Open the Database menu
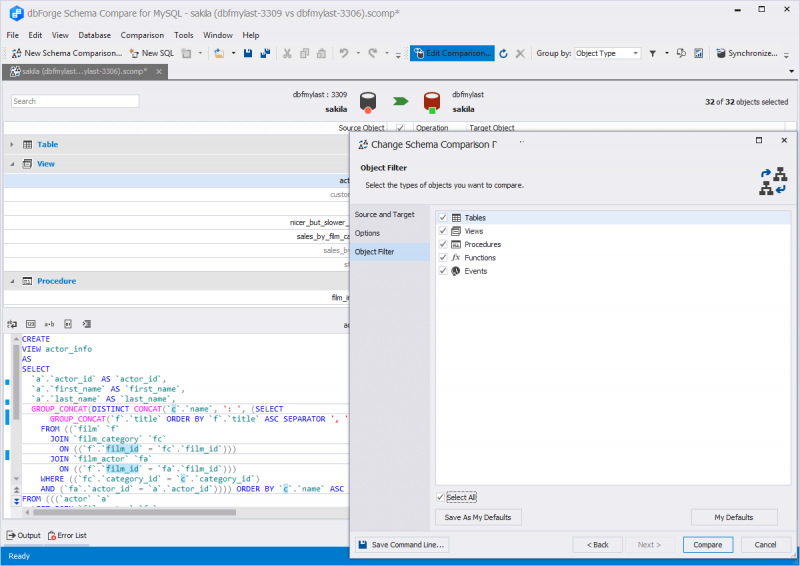 [x=94, y=35]
